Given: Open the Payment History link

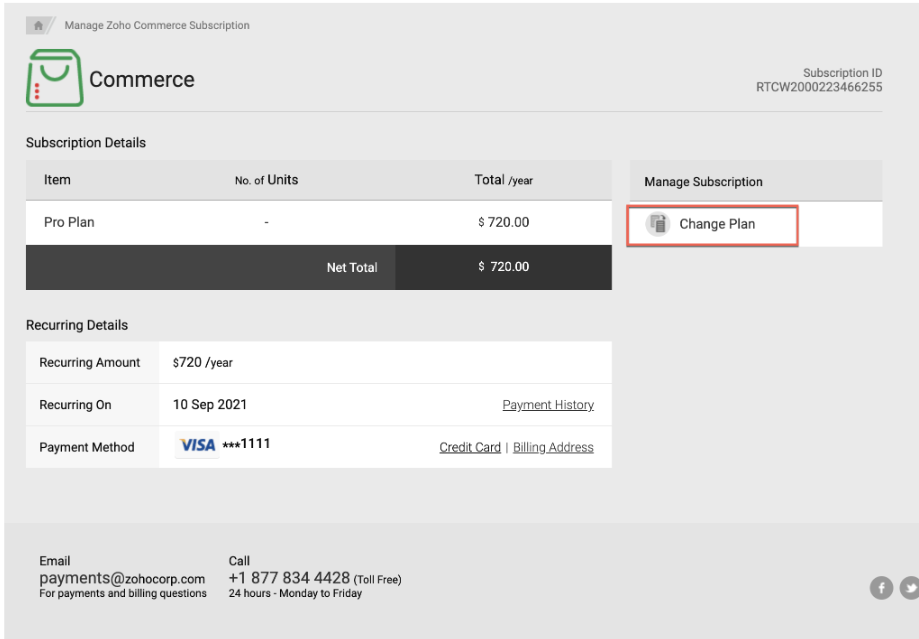Looking at the screenshot, I should pos(547,405).
